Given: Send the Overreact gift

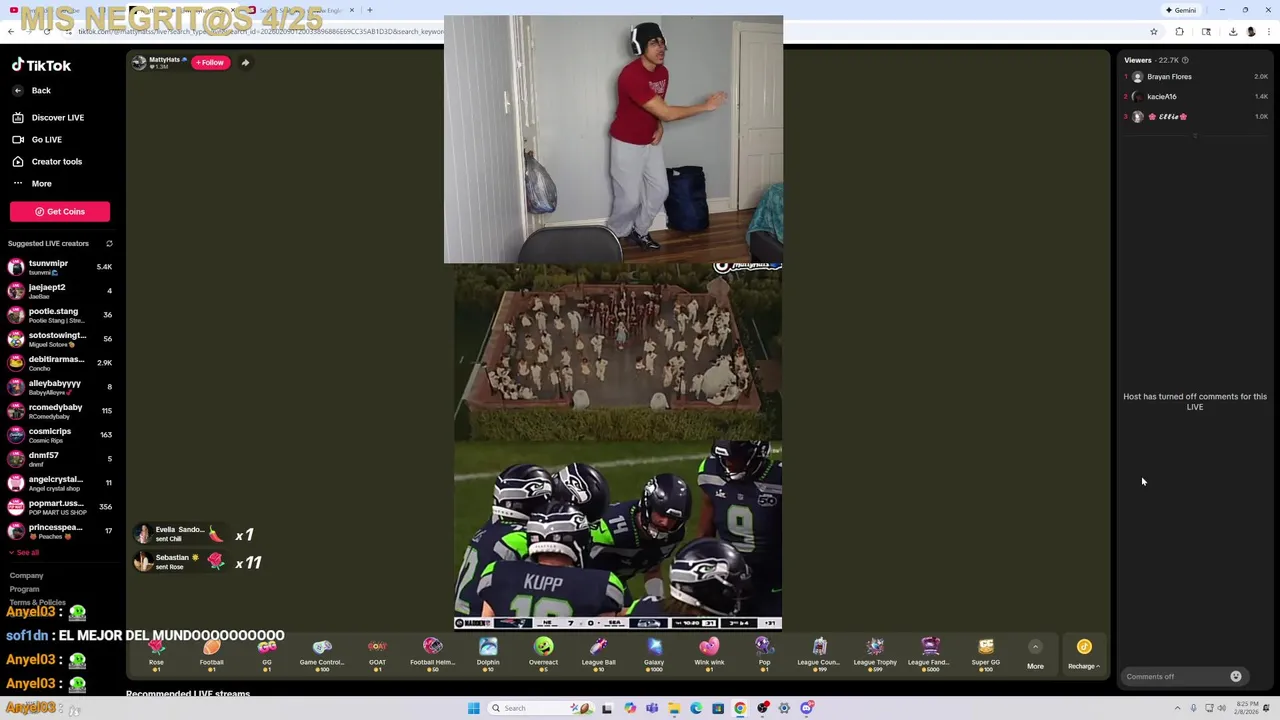Looking at the screenshot, I should 543,654.
